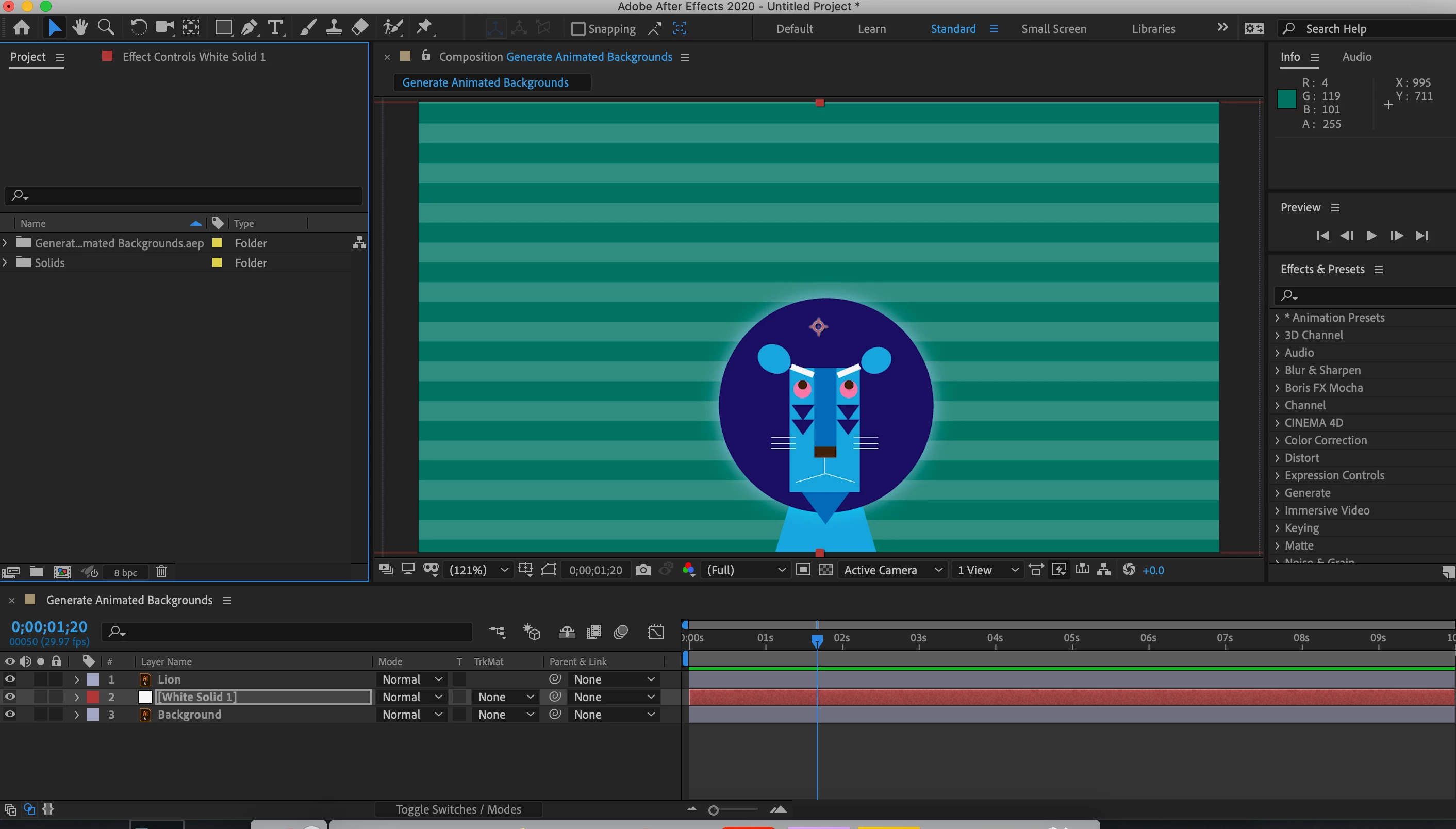
Task: Select the Zoom tool in toolbar
Action: coord(106,27)
